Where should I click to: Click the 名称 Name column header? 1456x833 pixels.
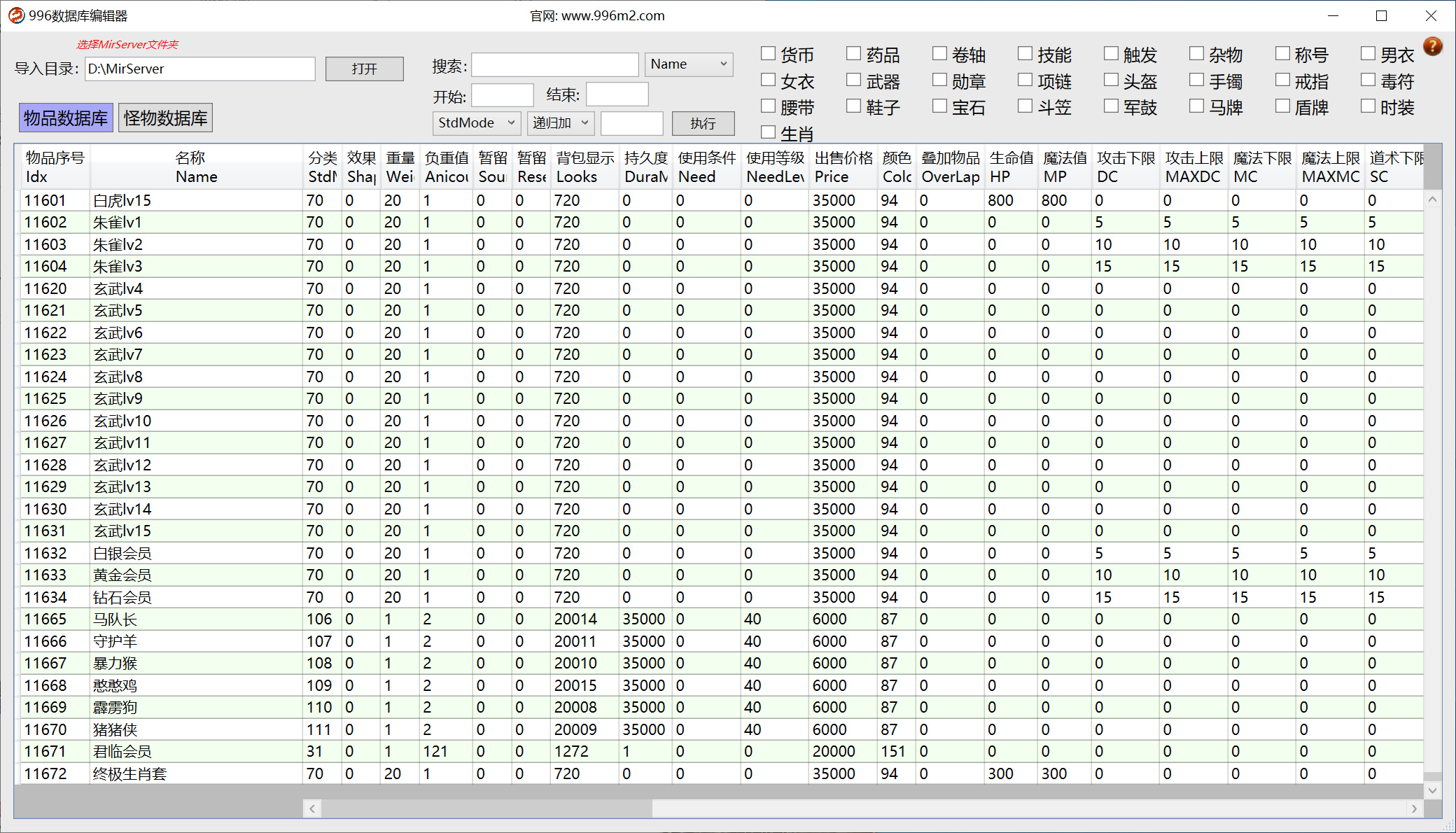(196, 167)
